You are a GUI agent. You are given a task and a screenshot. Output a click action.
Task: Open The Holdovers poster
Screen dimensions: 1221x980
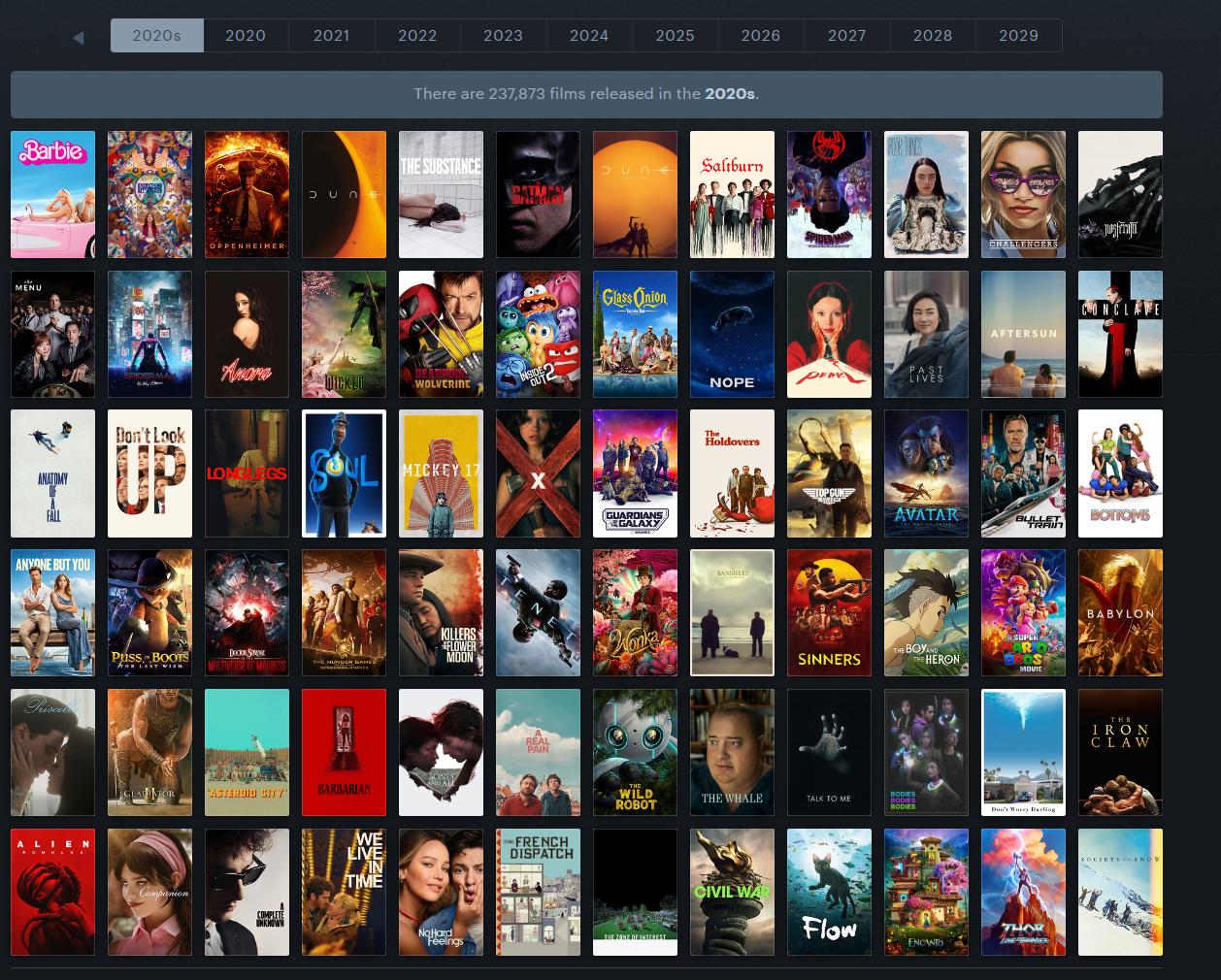tap(733, 474)
